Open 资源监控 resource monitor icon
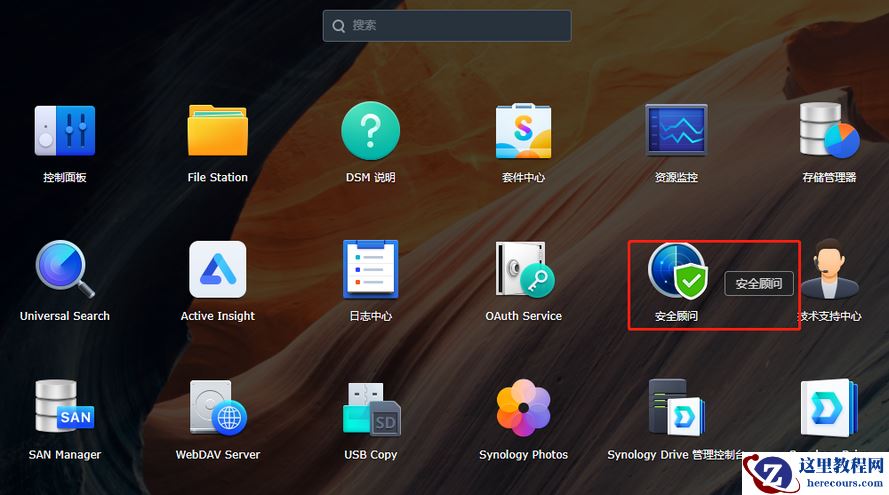This screenshot has height=495, width=889. pyautogui.click(x=676, y=130)
